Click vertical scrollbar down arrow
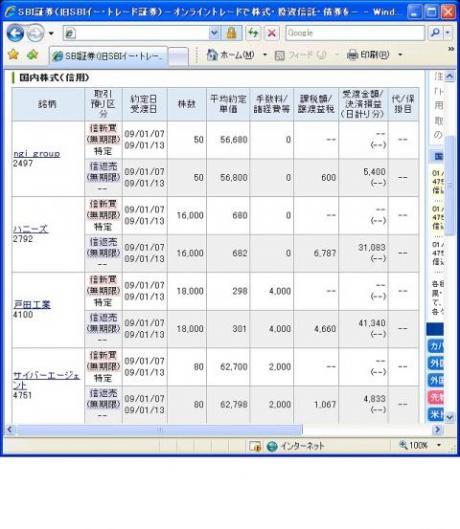Image resolution: width=460 pixels, height=529 pixels. coord(449,417)
